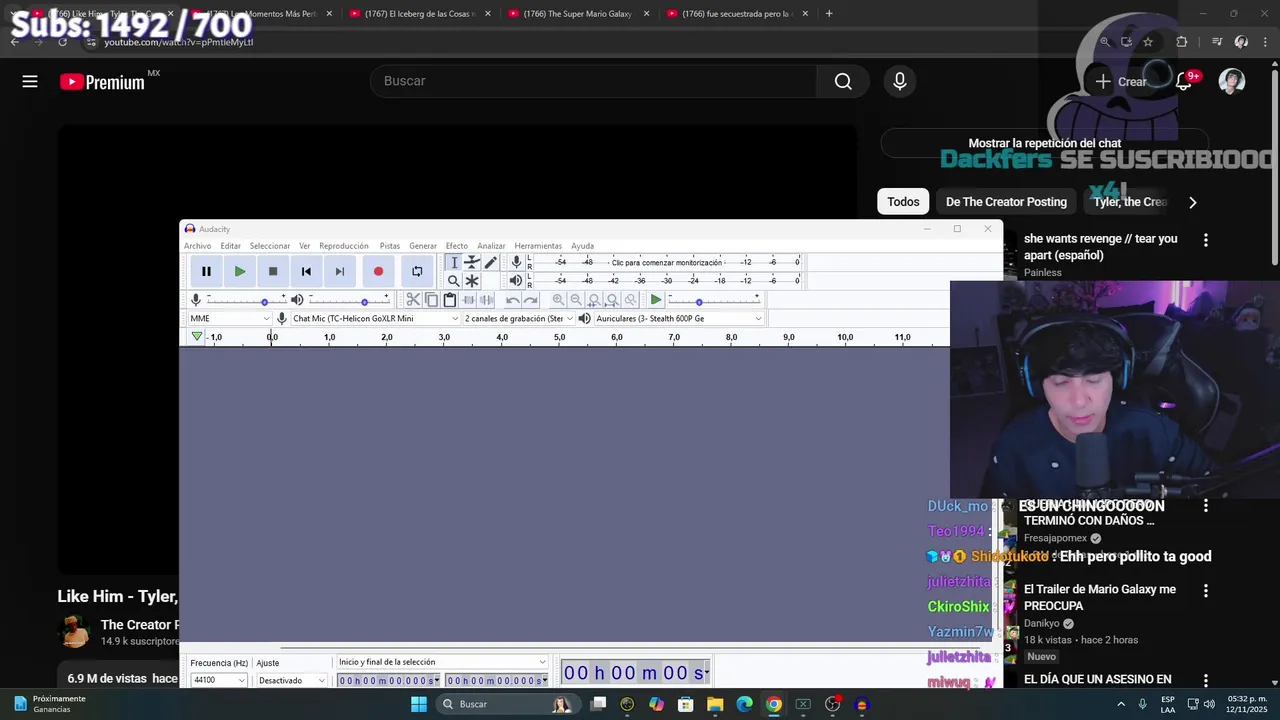Open the Chat Mic recording device dropdown
Screen dimensions: 1280x720
click(375, 318)
